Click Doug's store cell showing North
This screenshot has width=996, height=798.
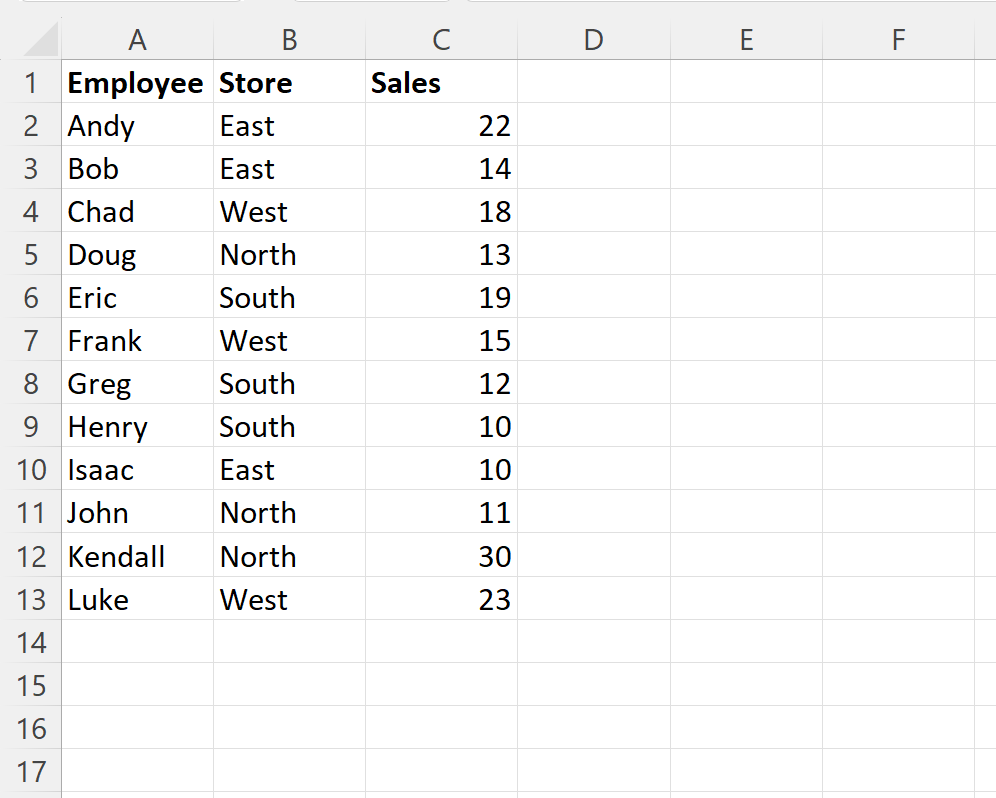(x=289, y=255)
